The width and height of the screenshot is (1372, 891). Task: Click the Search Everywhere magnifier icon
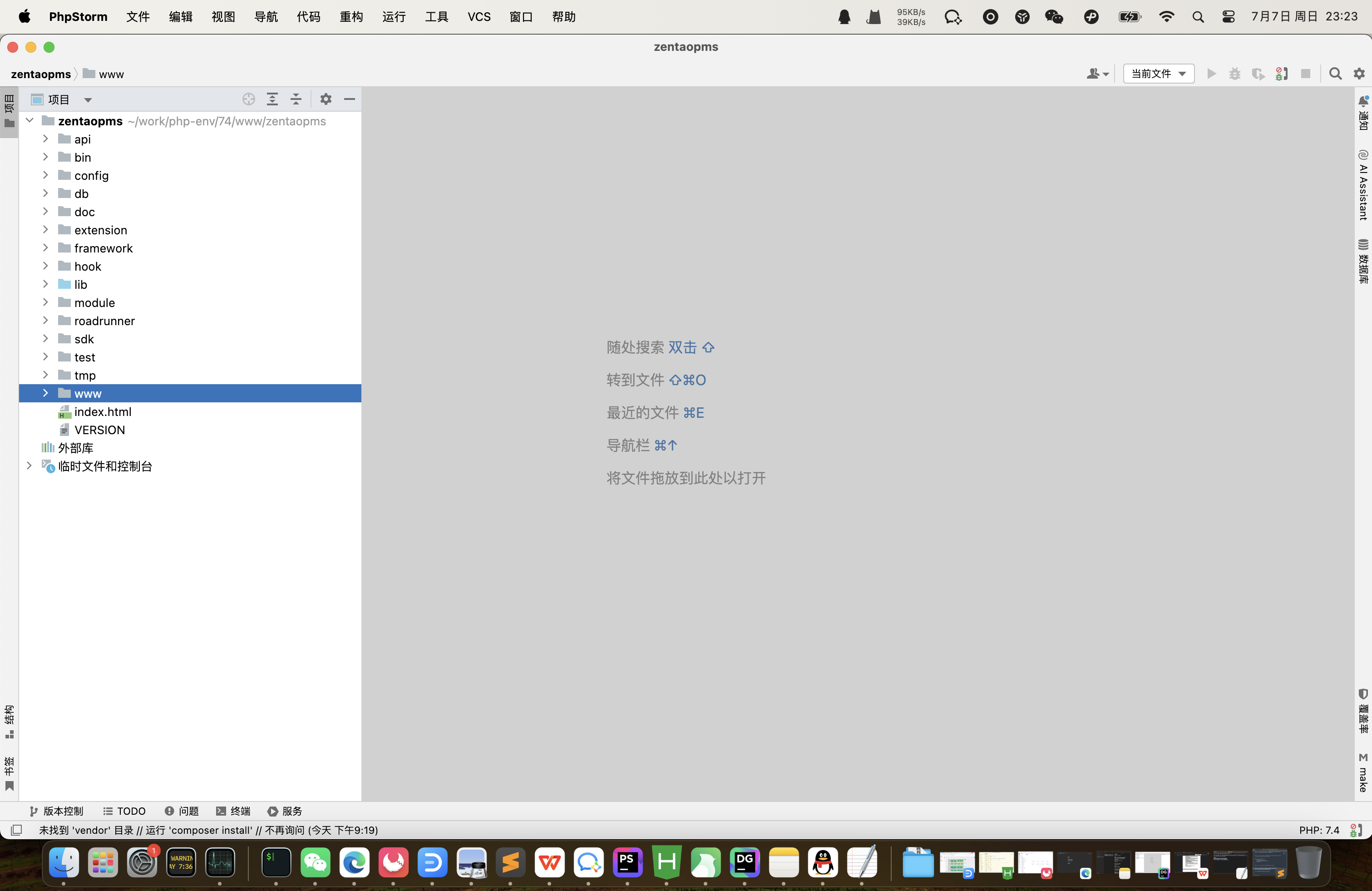(x=1335, y=74)
